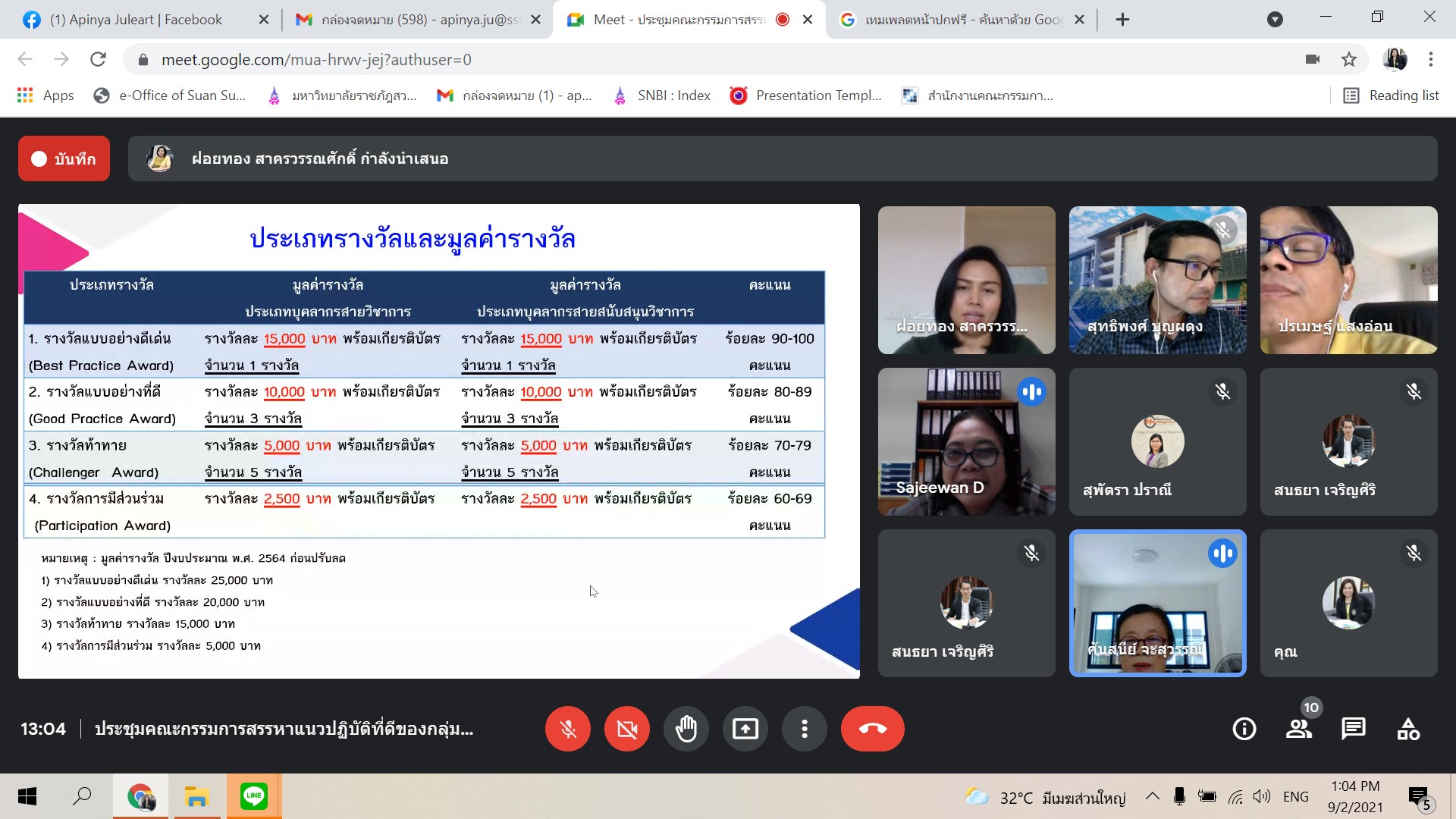Toggle raise hand button
This screenshot has height=819, width=1456.
click(x=686, y=729)
